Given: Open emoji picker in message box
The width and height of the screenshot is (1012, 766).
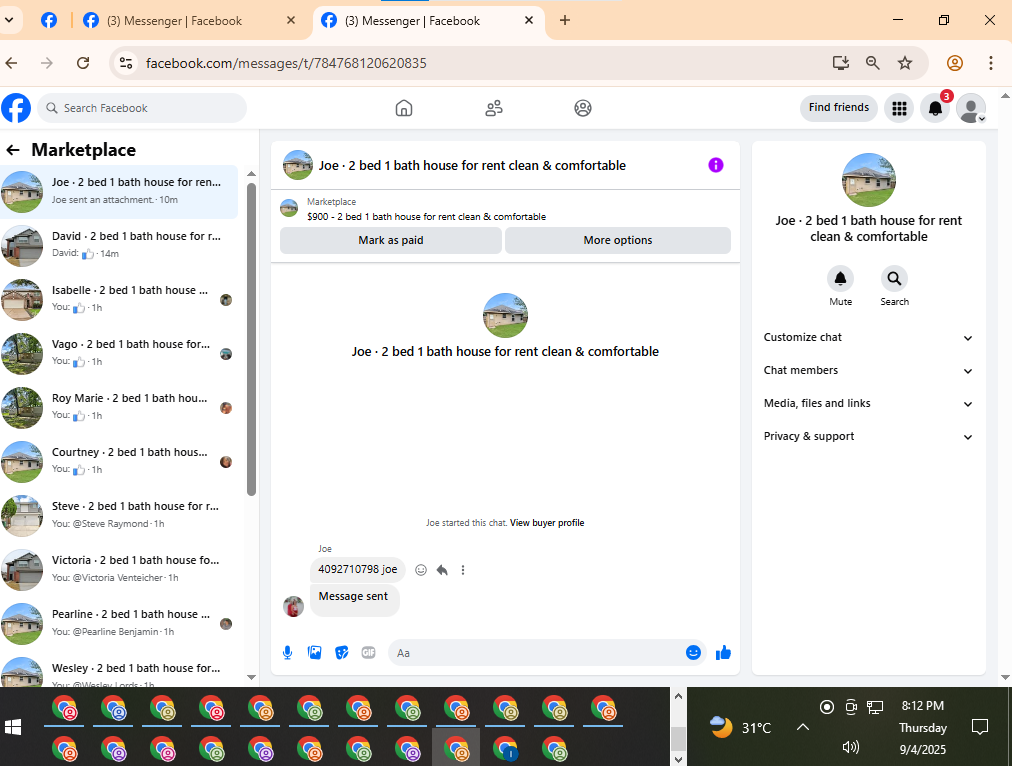Looking at the screenshot, I should click(693, 653).
